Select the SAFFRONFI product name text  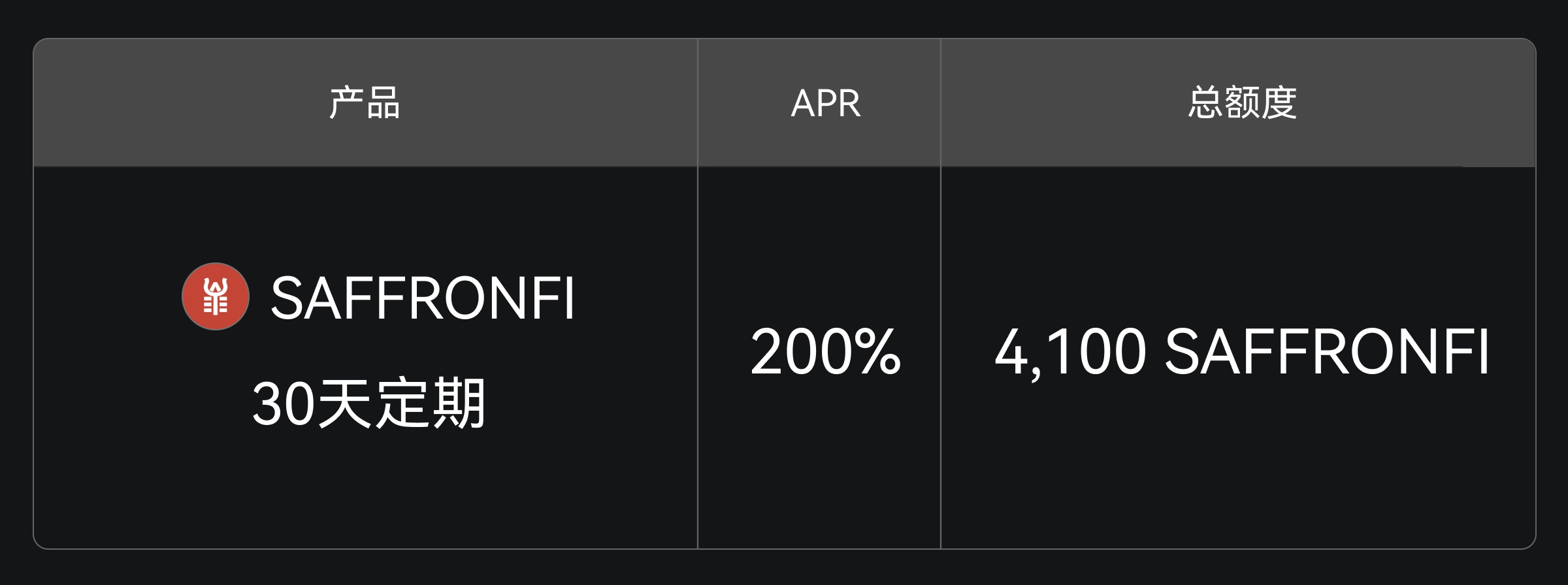pos(422,298)
